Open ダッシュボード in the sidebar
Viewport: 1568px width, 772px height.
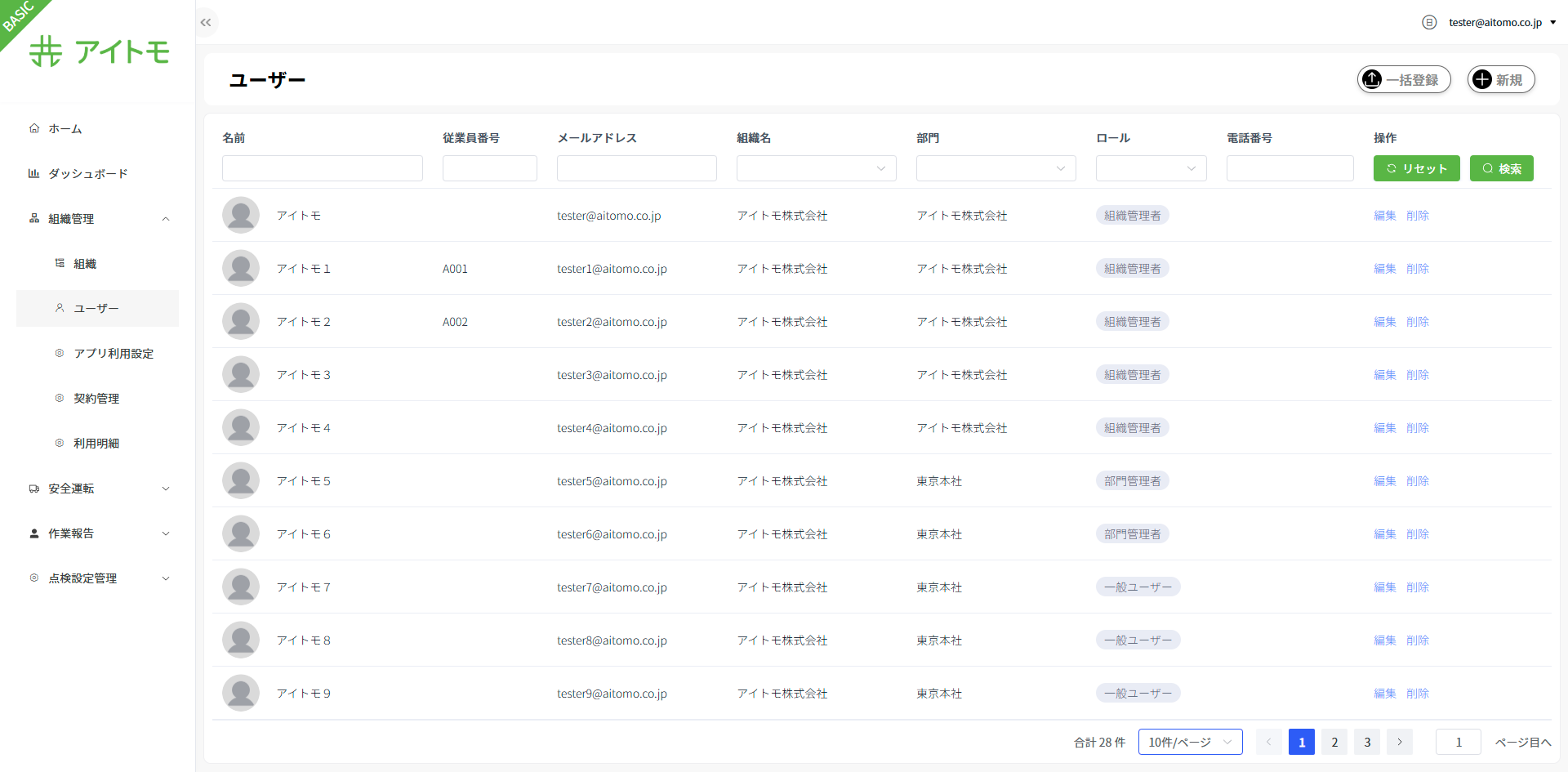click(x=87, y=173)
